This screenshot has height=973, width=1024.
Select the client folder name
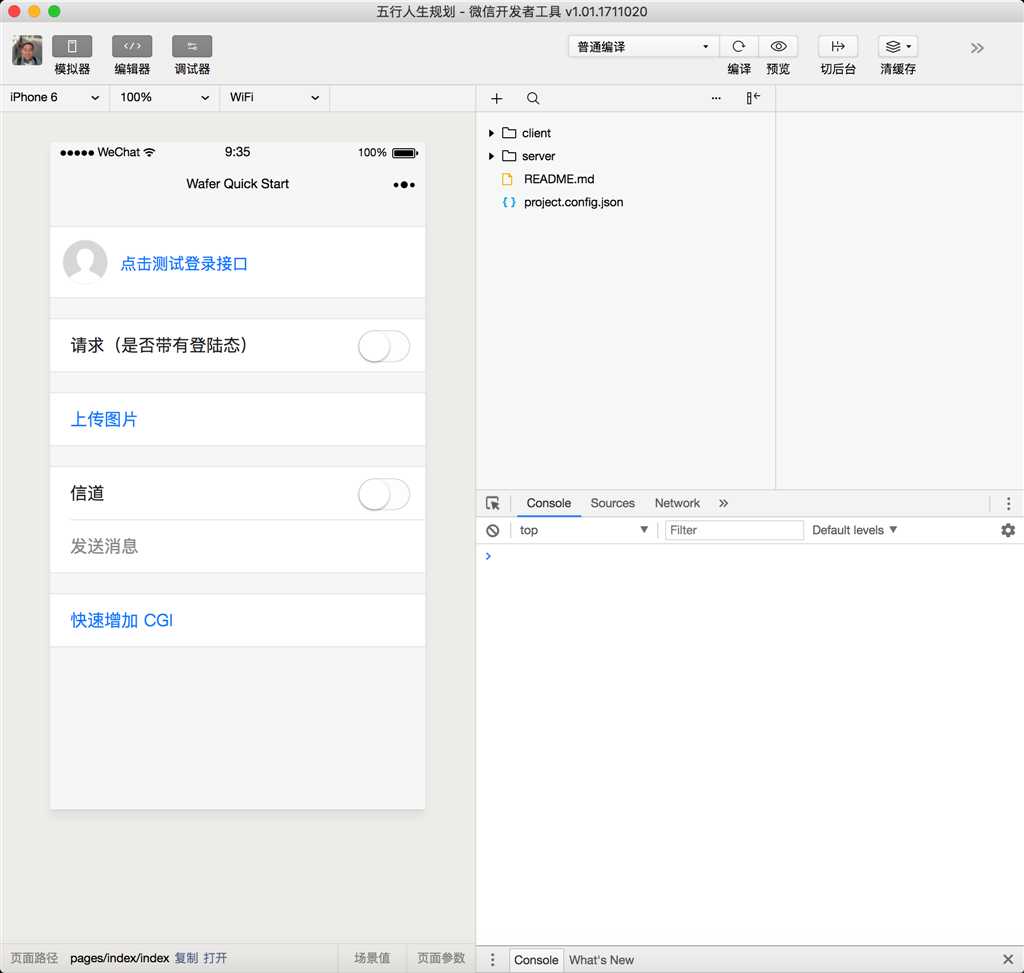(x=536, y=133)
